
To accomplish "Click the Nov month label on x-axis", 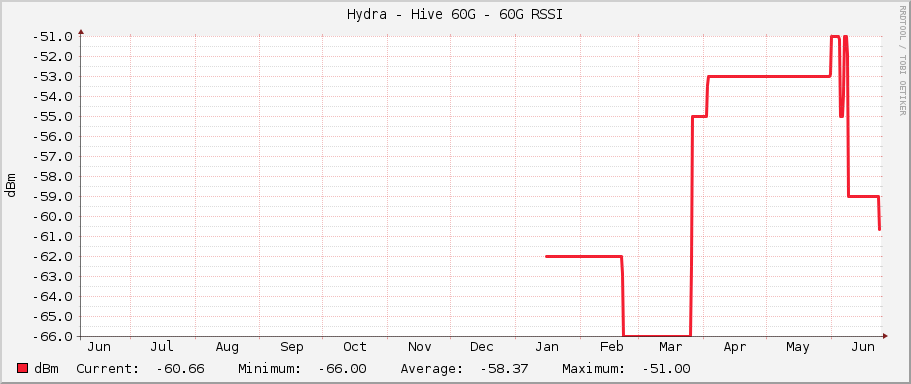I will pos(419,347).
